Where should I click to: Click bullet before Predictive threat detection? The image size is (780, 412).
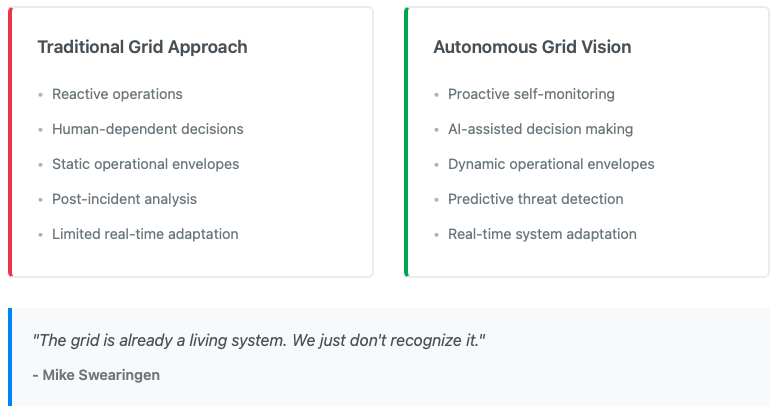coord(436,200)
